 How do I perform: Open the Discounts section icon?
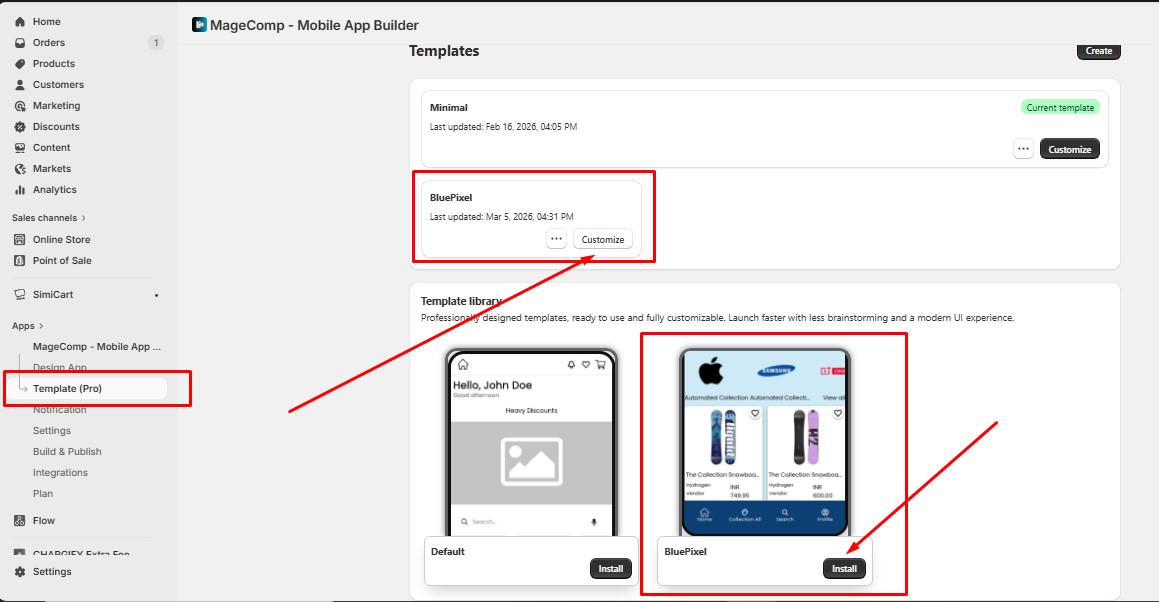20,127
